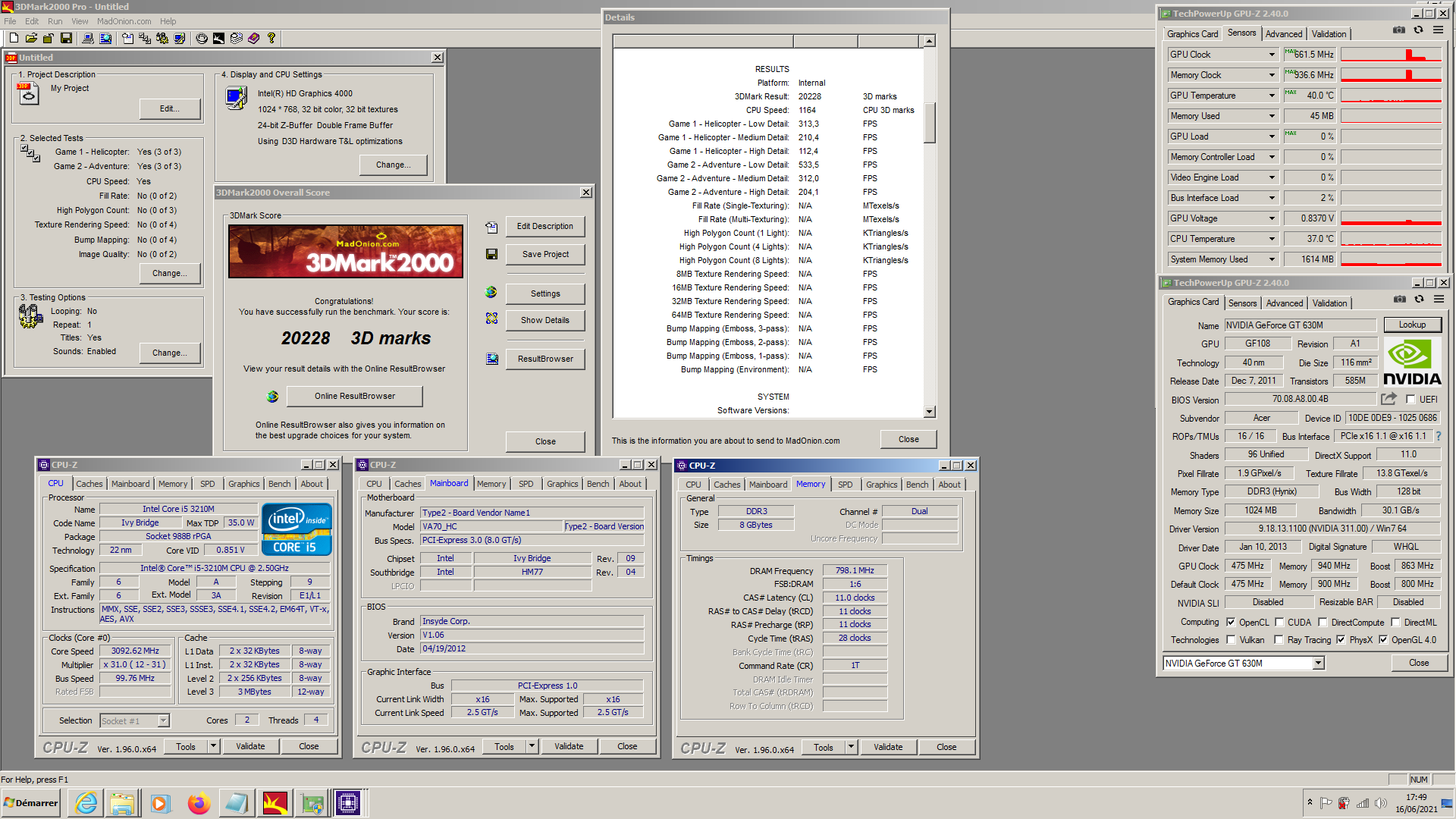
Task: Click the CPU-Z taskbar icon
Action: pos(348,803)
